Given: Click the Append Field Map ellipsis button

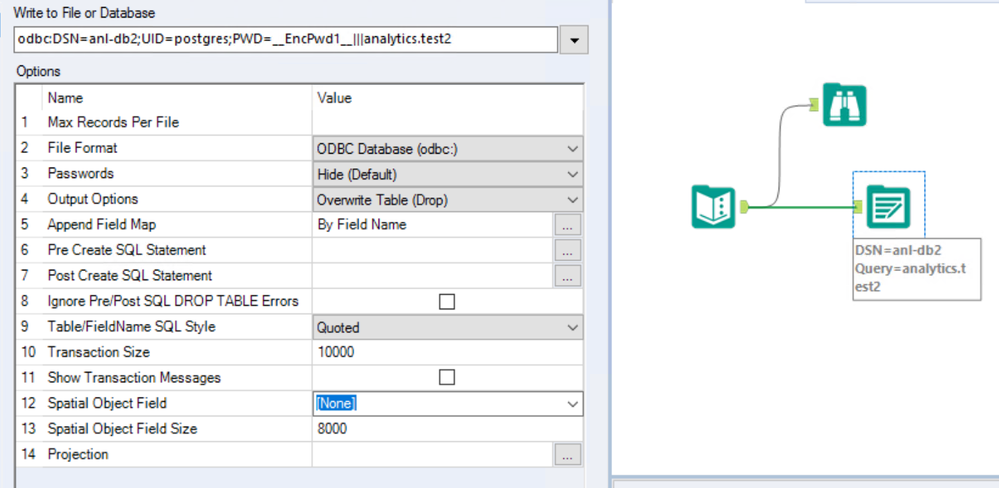Looking at the screenshot, I should (x=568, y=225).
